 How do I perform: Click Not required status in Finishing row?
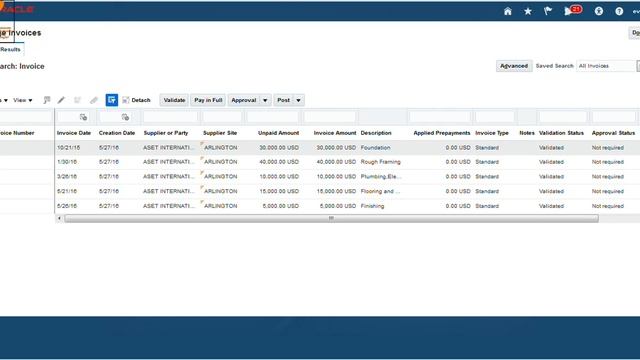607,206
